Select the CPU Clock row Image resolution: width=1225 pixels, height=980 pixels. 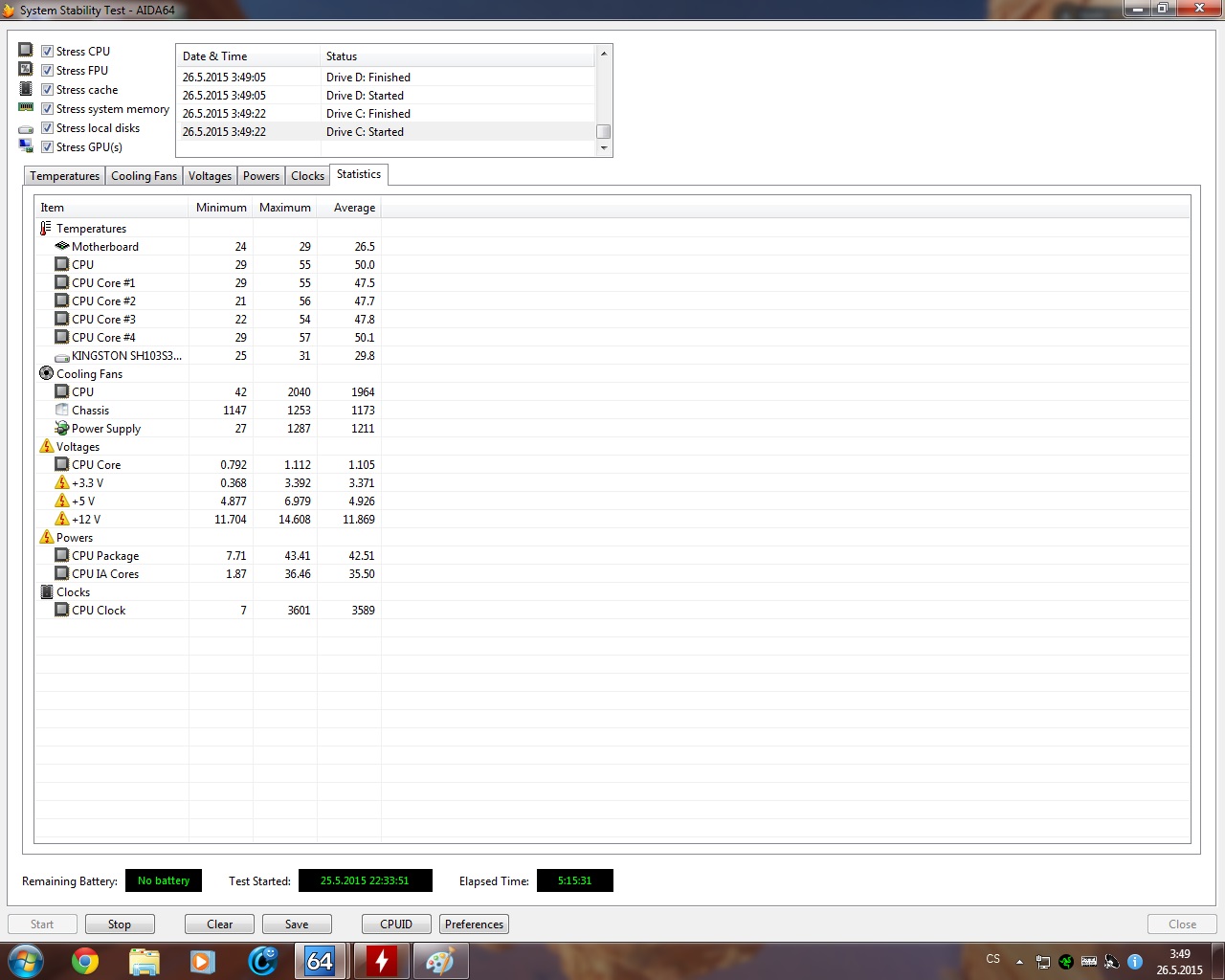[x=208, y=611]
